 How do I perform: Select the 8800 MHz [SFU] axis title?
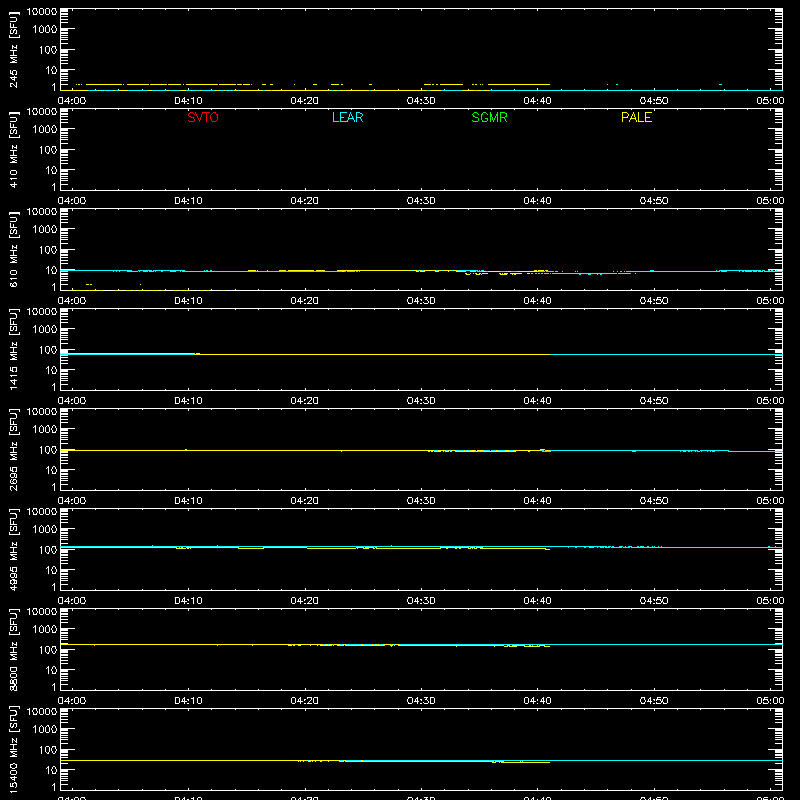(x=13, y=649)
